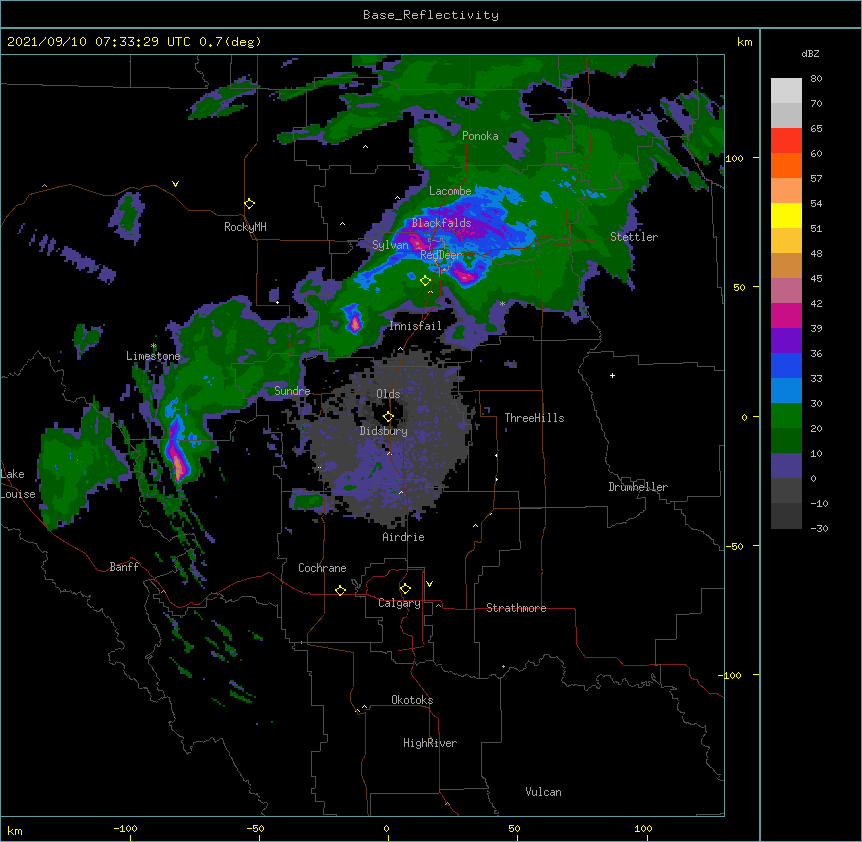Pick the lightest gray 80 dBZ swatch
The height and width of the screenshot is (842, 862).
coord(786,91)
